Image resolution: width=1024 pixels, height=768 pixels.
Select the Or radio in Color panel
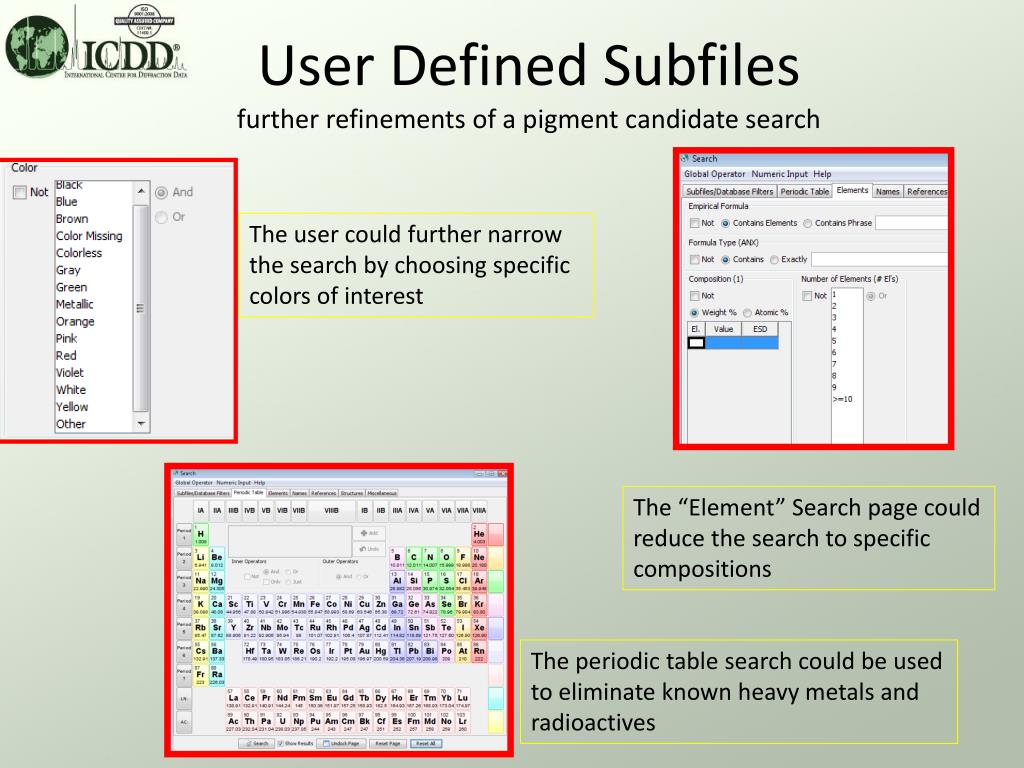(161, 217)
